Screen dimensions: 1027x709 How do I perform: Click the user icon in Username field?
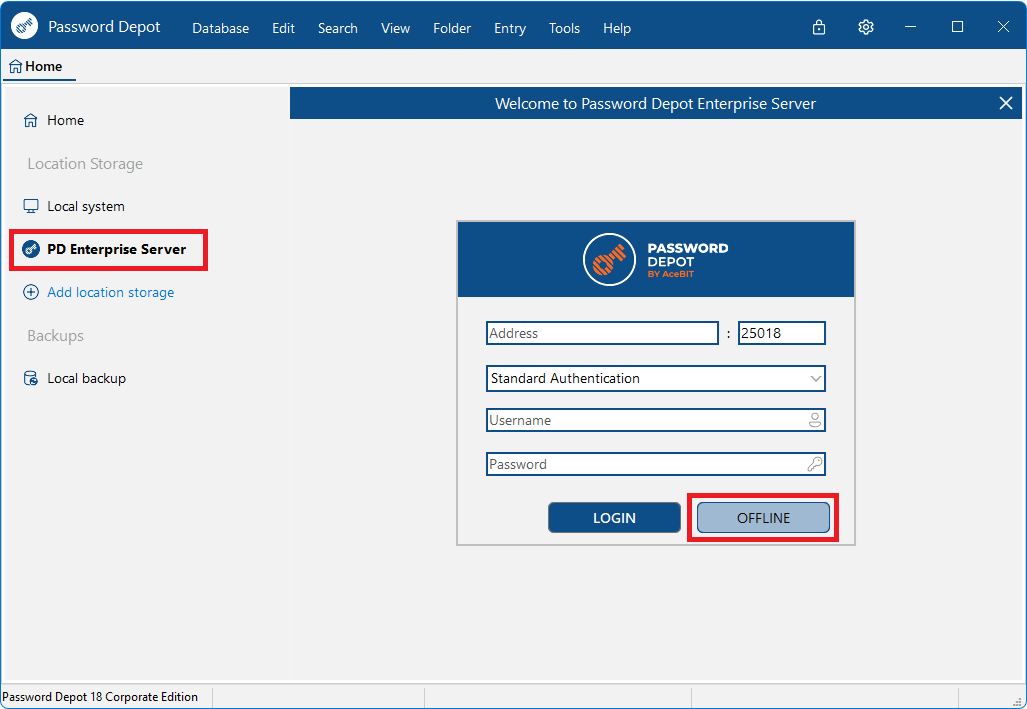(815, 420)
